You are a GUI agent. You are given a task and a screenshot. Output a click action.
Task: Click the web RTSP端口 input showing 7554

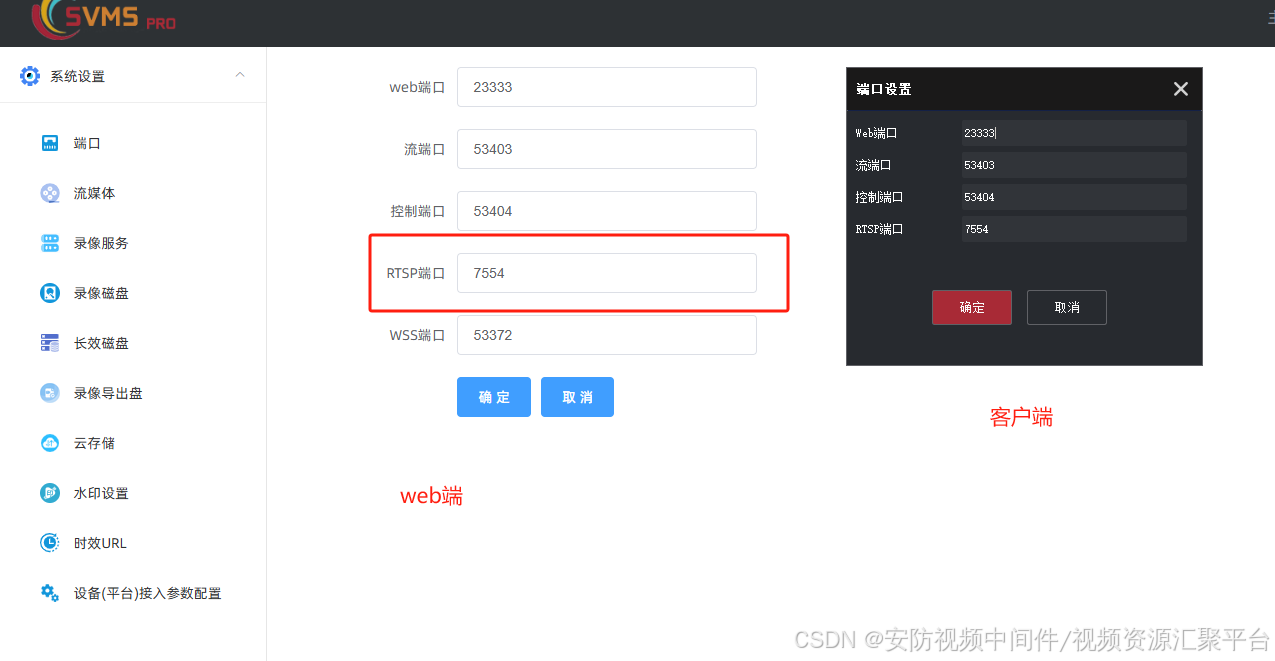click(x=607, y=273)
